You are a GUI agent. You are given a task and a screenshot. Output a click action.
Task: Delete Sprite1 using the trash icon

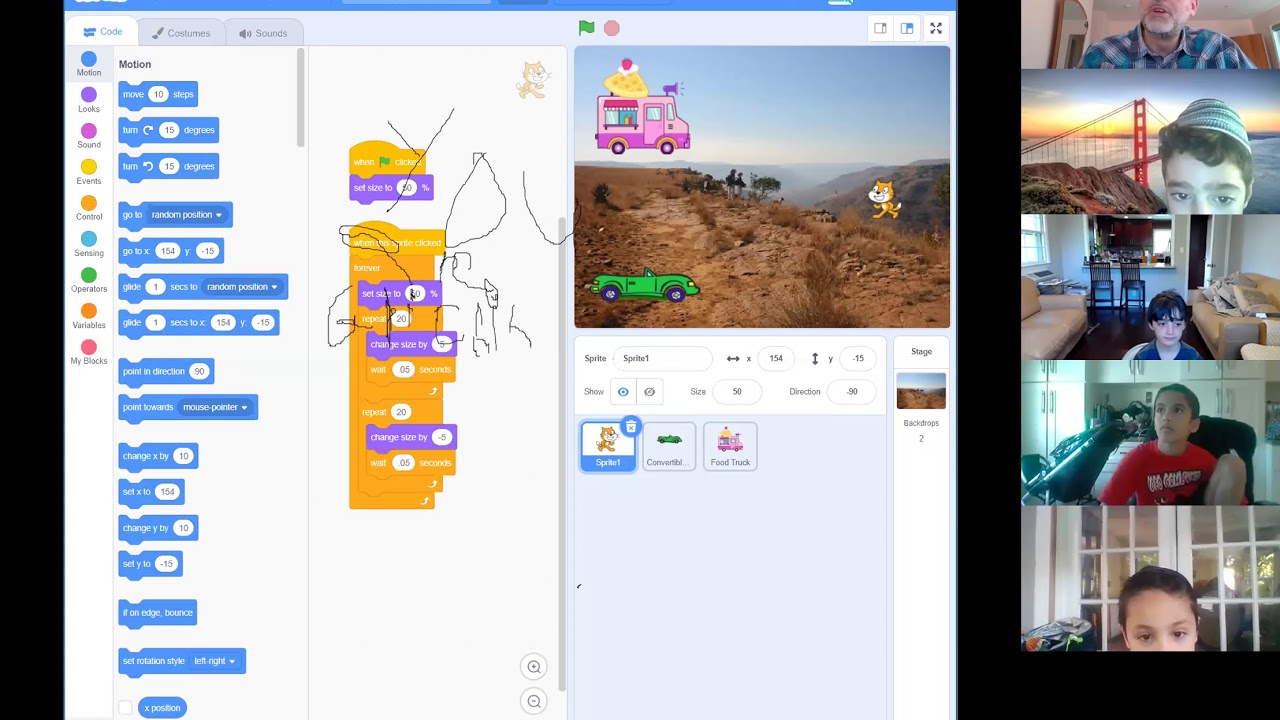(630, 427)
